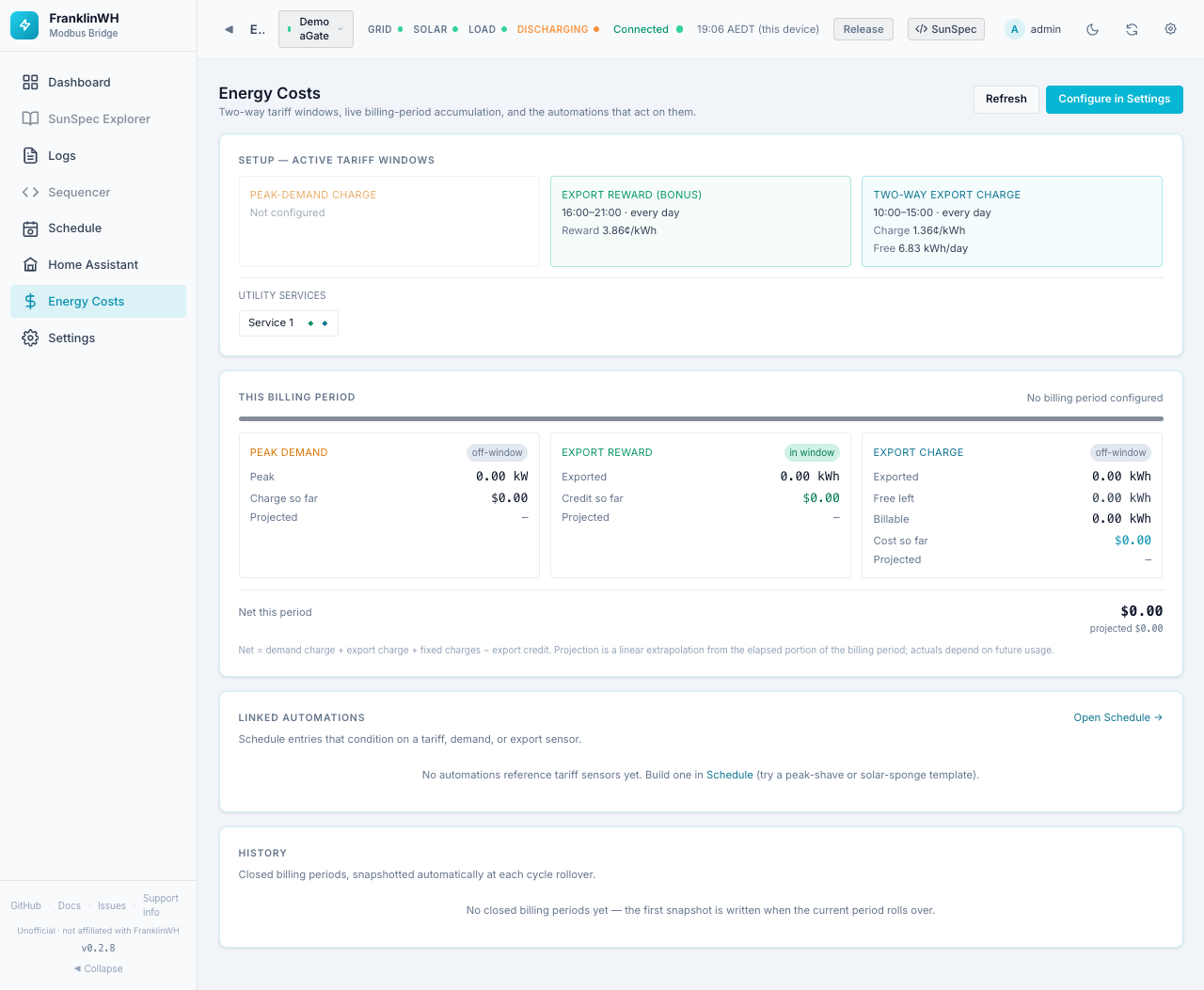1204x990 pixels.
Task: Click the DISCHARGING battery status
Action: coord(558,29)
